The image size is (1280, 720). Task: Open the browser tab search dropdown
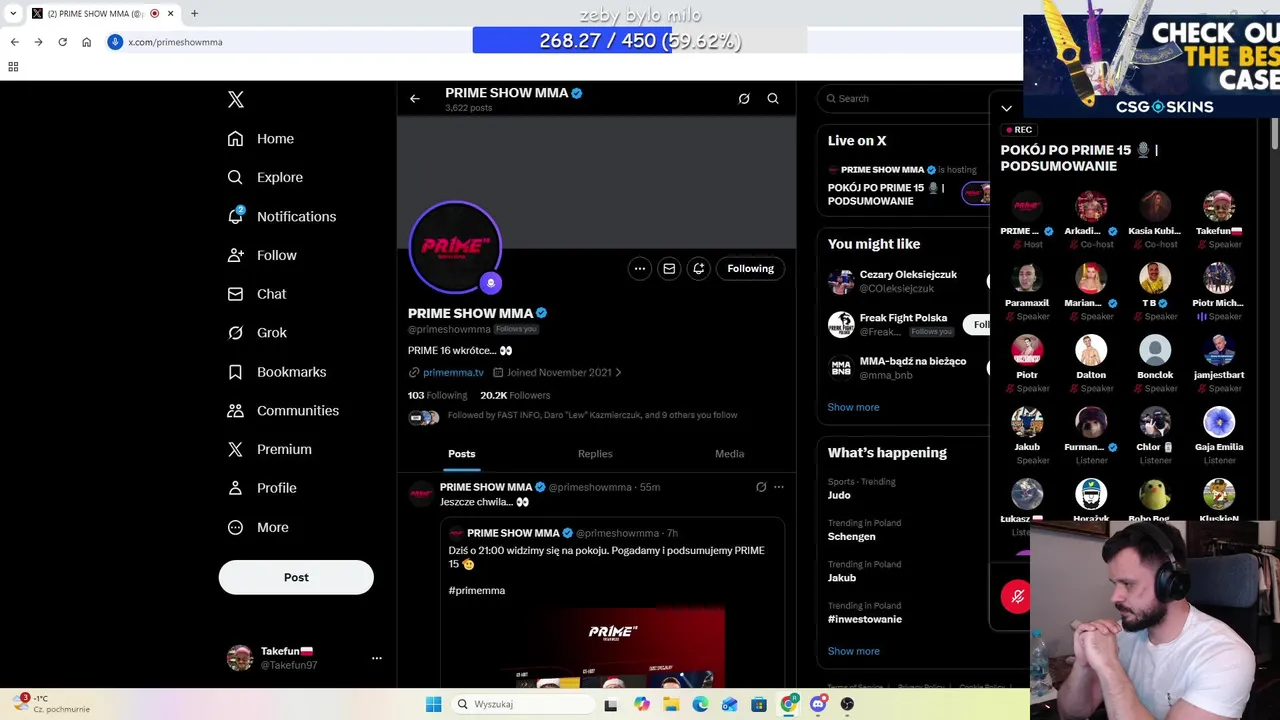pos(13,13)
